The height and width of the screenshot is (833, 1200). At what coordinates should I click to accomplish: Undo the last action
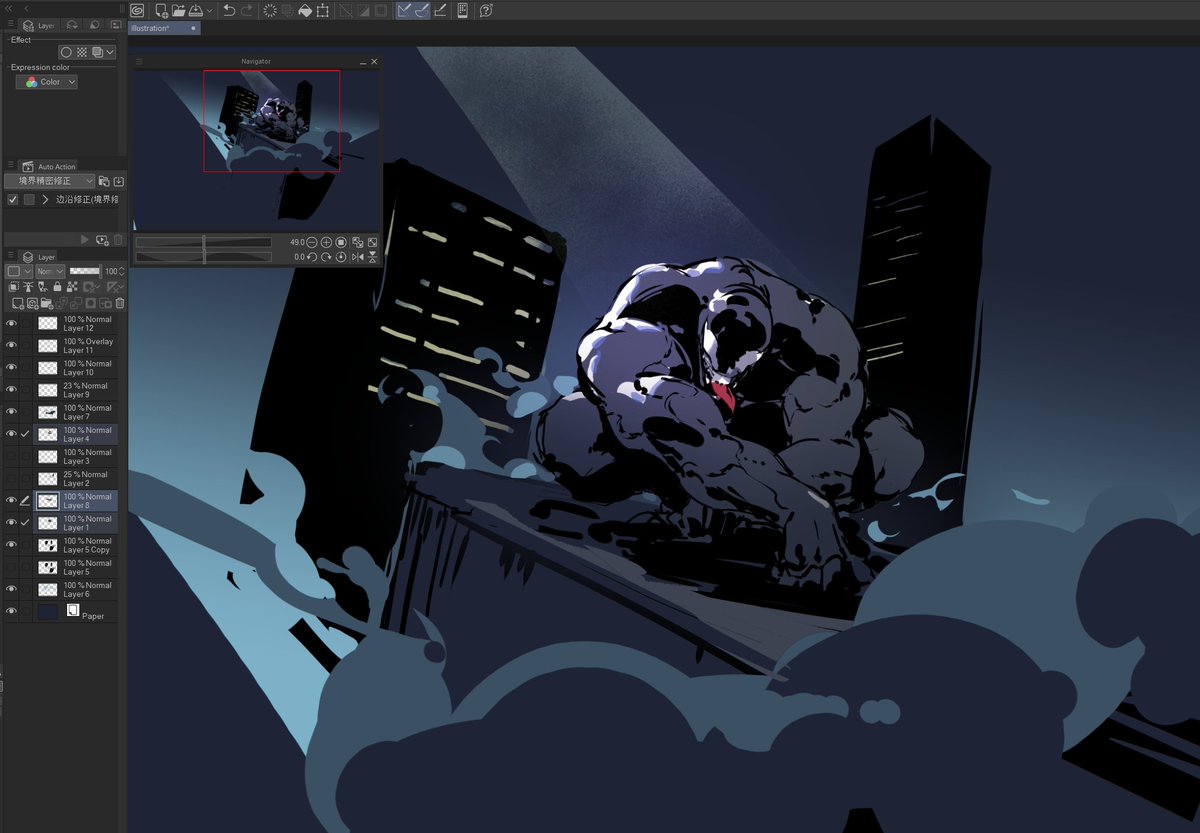tap(229, 10)
